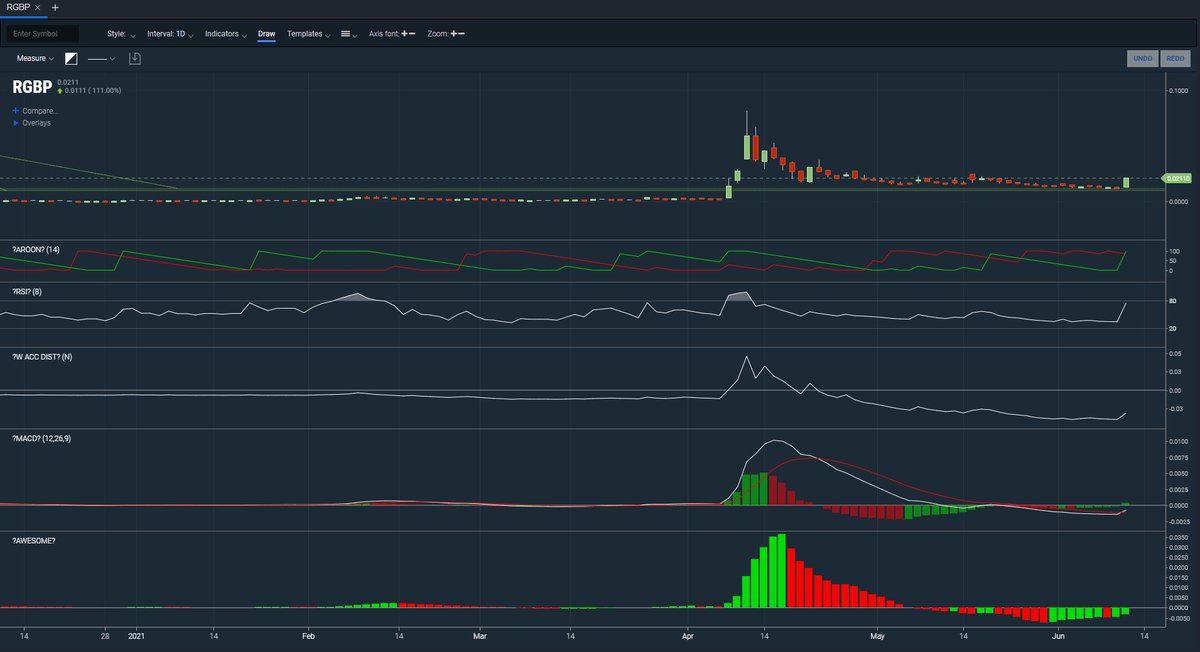Viewport: 1200px width, 652px height.
Task: Click the Feb date axis label
Action: click(308, 635)
